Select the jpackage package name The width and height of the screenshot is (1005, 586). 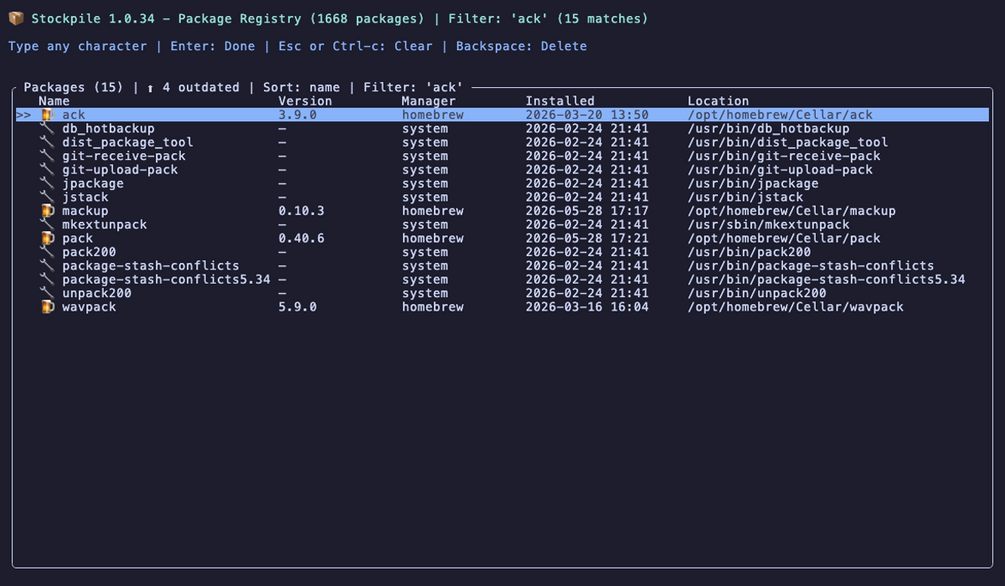93,183
